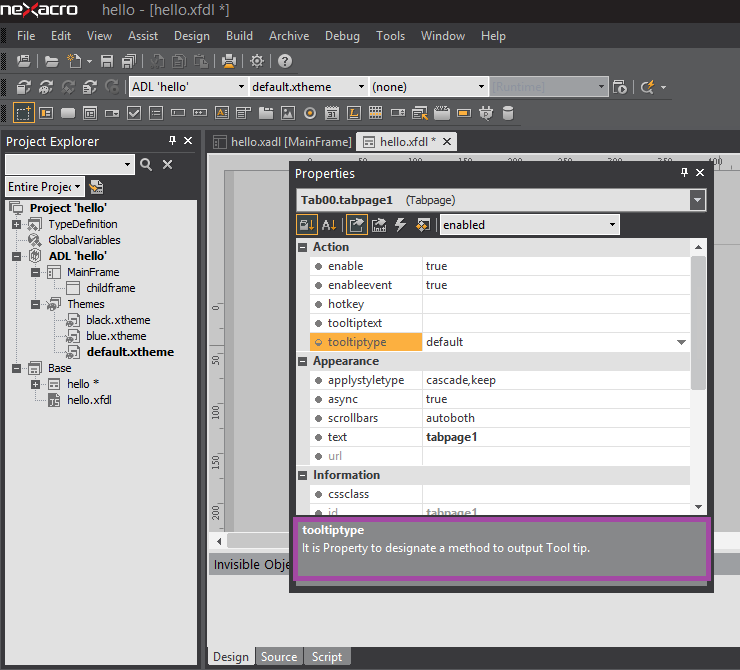Switch to hello.xadl [MainFrame] tab
Viewport: 740px width, 670px height.
[282, 142]
